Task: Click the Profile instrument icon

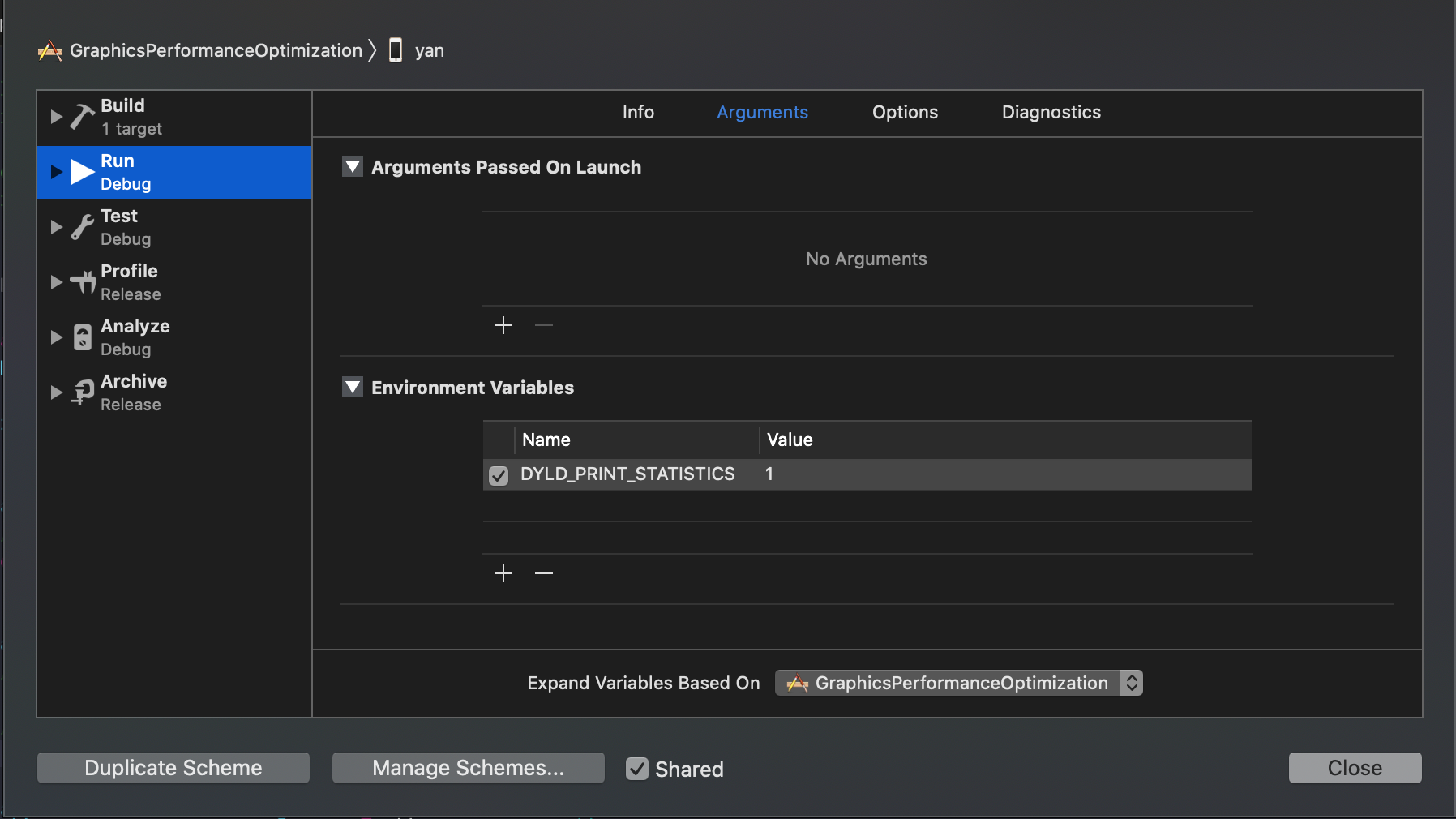Action: click(82, 282)
